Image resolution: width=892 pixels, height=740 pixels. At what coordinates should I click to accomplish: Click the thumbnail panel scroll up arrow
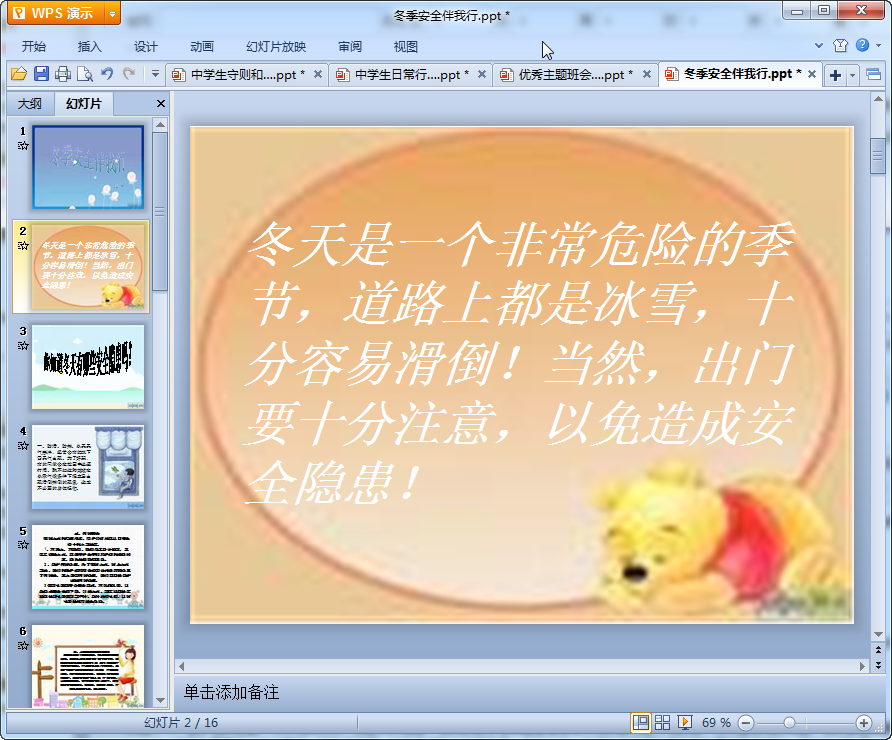coord(160,125)
